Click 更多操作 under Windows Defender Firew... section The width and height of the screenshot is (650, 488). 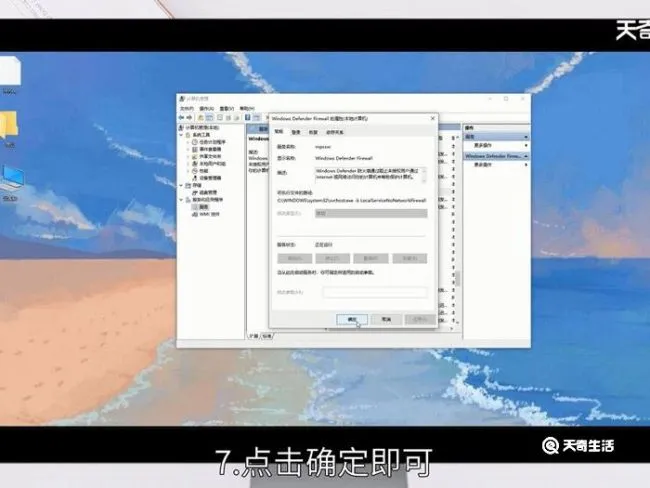pyautogui.click(x=483, y=165)
